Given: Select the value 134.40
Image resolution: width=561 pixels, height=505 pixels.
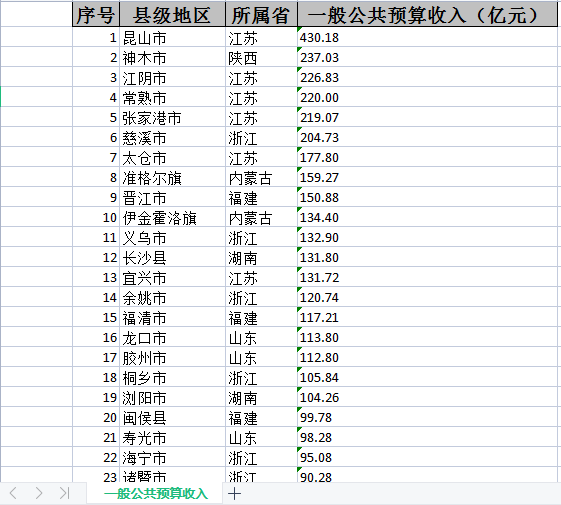Looking at the screenshot, I should click(427, 218).
